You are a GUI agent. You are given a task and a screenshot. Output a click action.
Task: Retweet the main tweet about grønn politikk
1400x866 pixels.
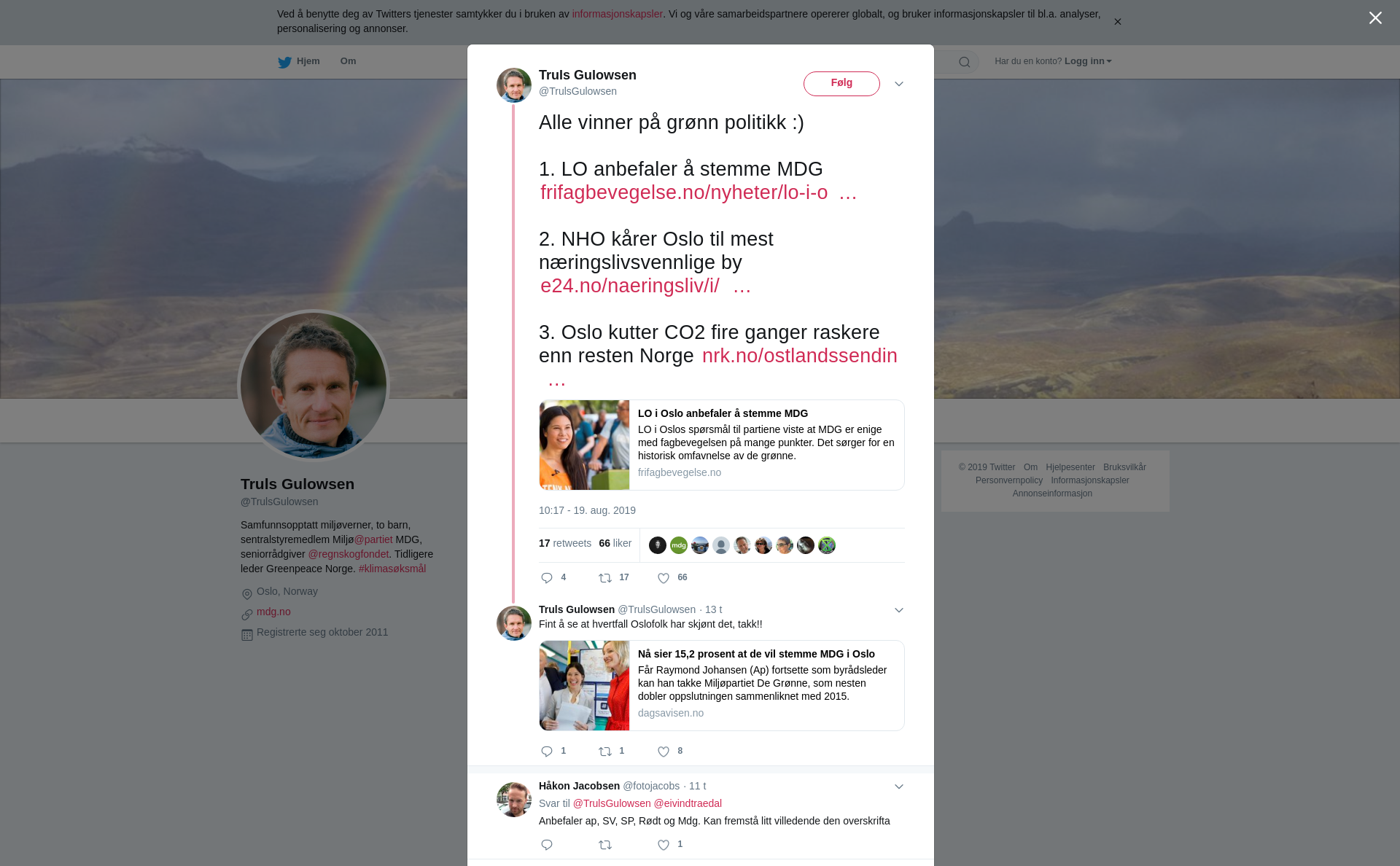click(605, 578)
